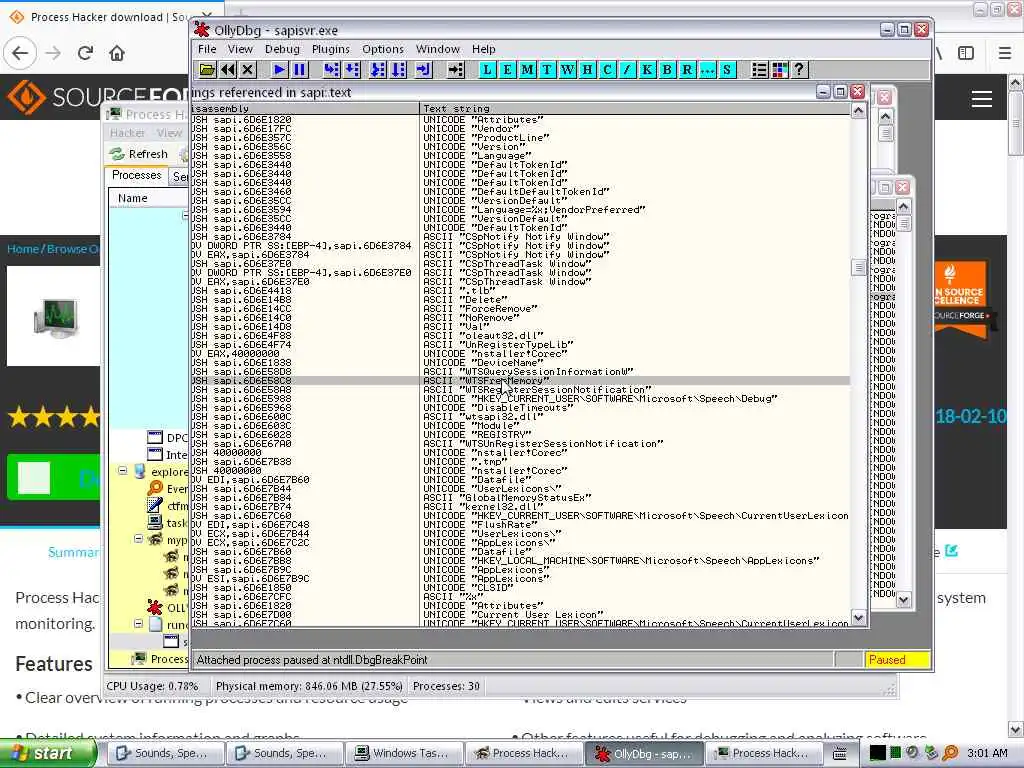Screen dimensions: 1024x768
Task: Click Refresh in Process Hacker toolbar
Action: click(x=139, y=154)
